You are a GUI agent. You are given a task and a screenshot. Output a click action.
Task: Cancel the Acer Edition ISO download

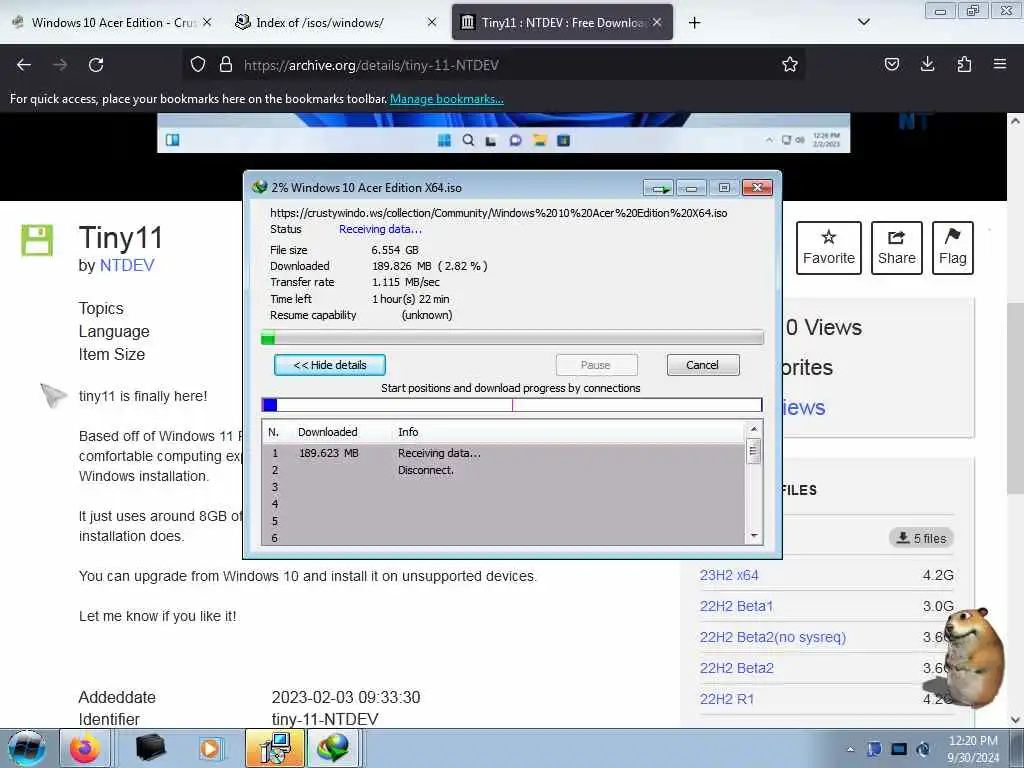[x=703, y=365]
